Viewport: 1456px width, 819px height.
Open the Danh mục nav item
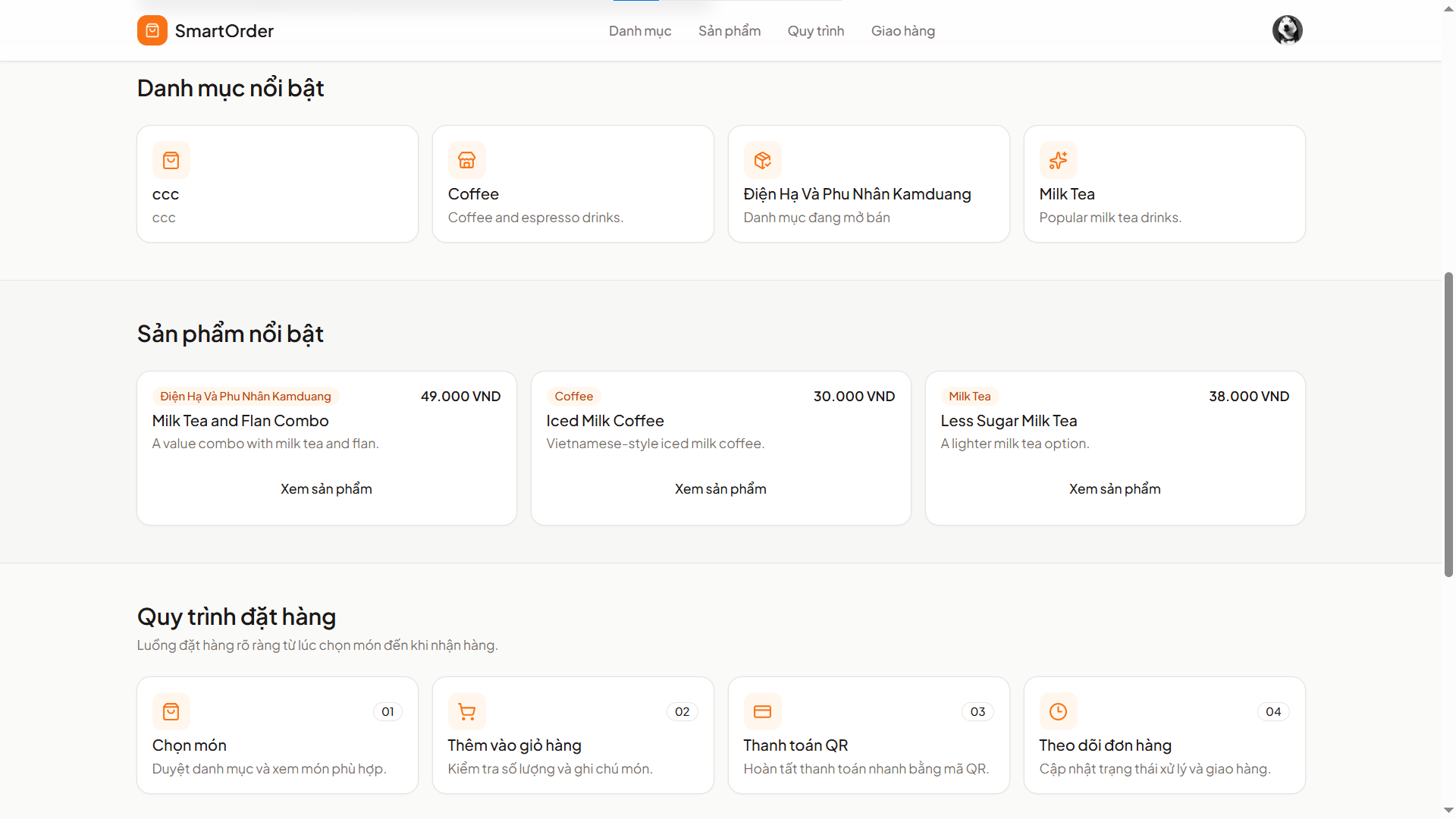tap(640, 31)
